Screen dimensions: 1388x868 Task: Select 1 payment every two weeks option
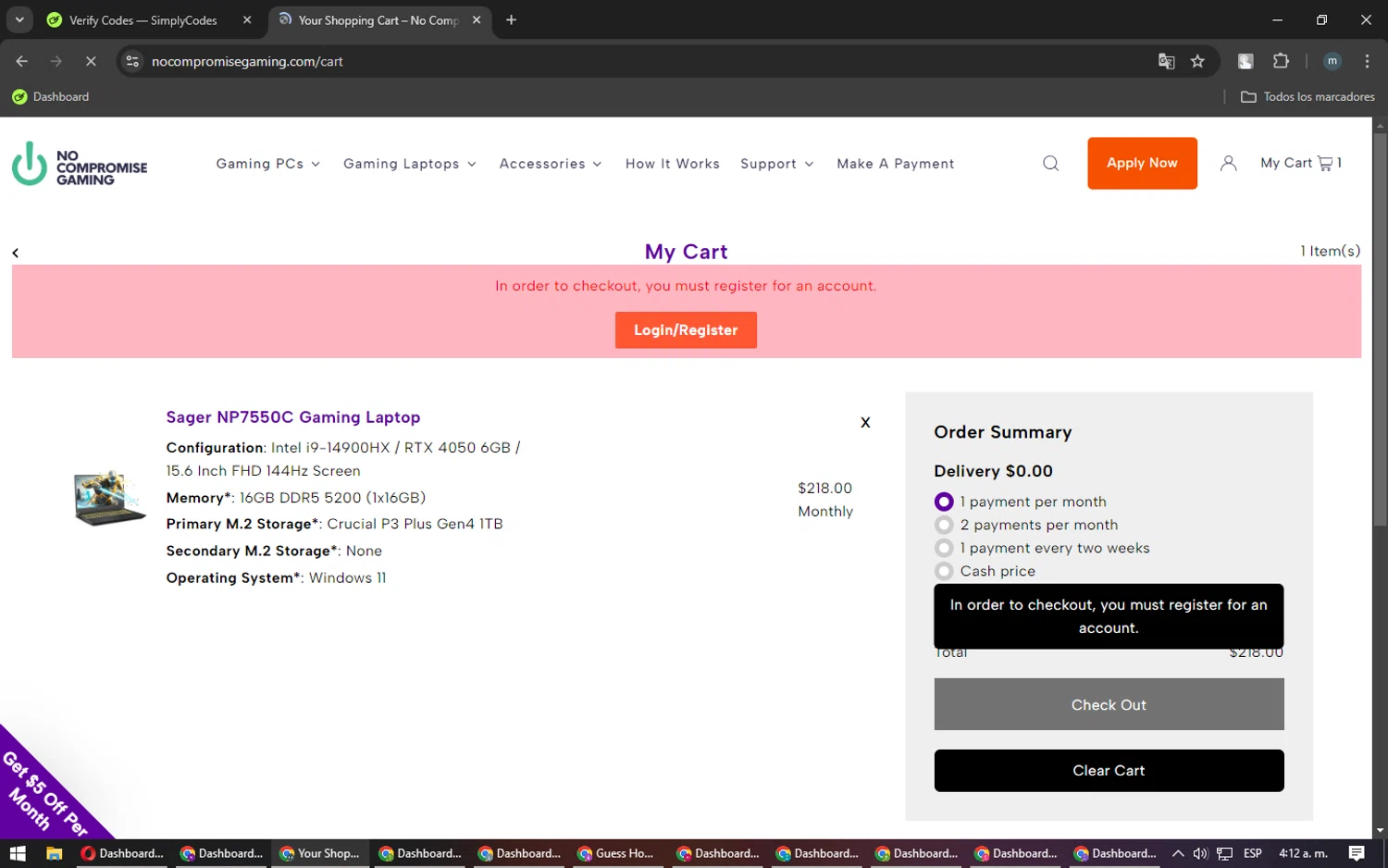point(943,548)
